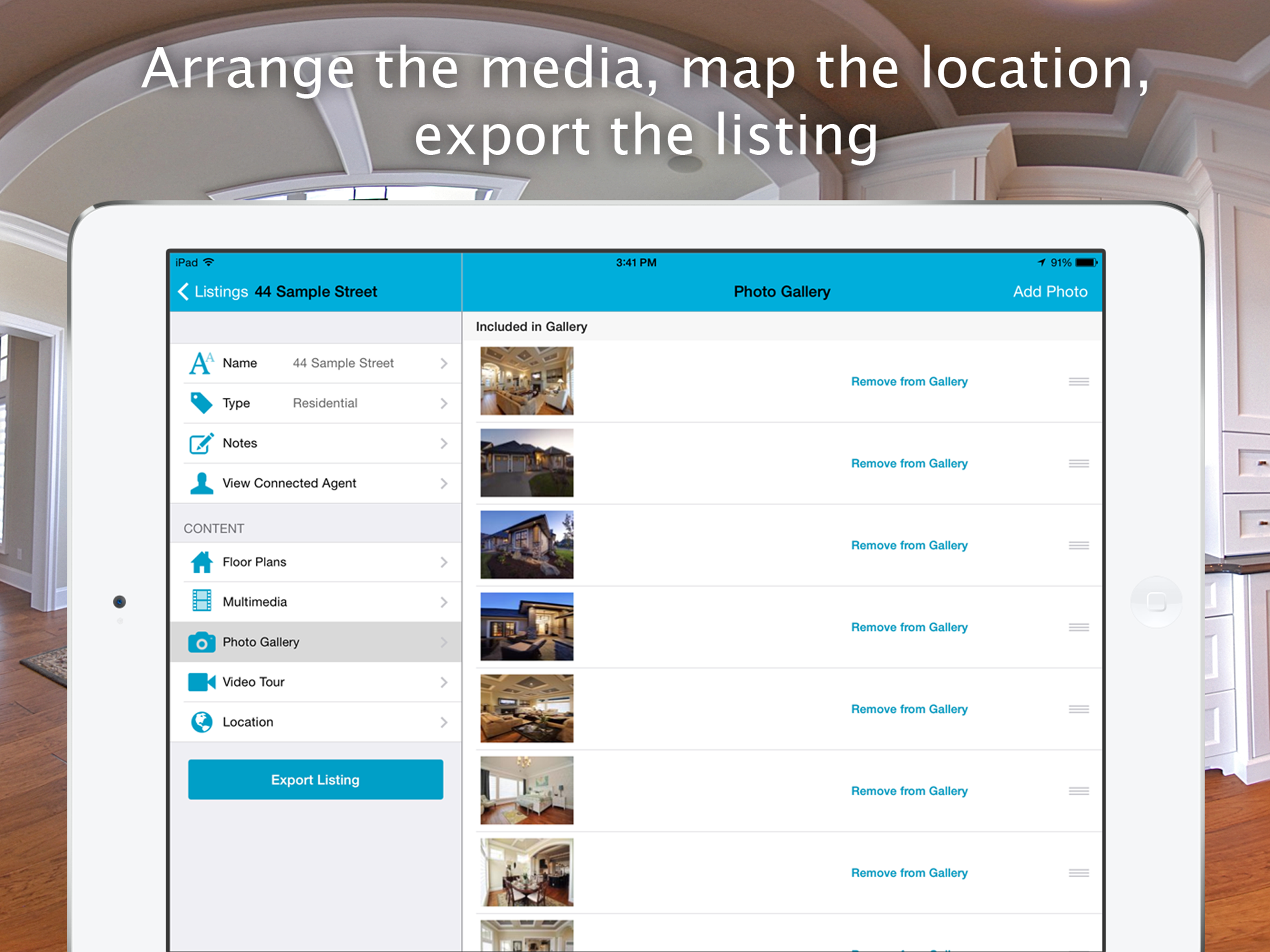Open View Connected Agent chevron
The height and width of the screenshot is (952, 1270).
coord(444,483)
